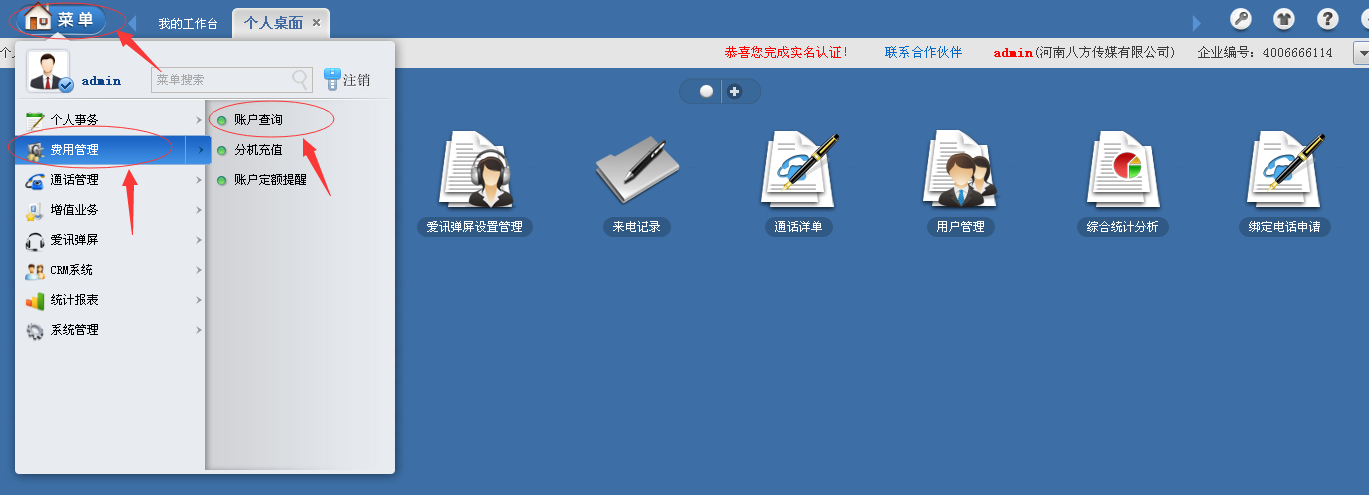Open the 绑定电话申请 desktop icon
The width and height of the screenshot is (1369, 495).
tap(1284, 171)
